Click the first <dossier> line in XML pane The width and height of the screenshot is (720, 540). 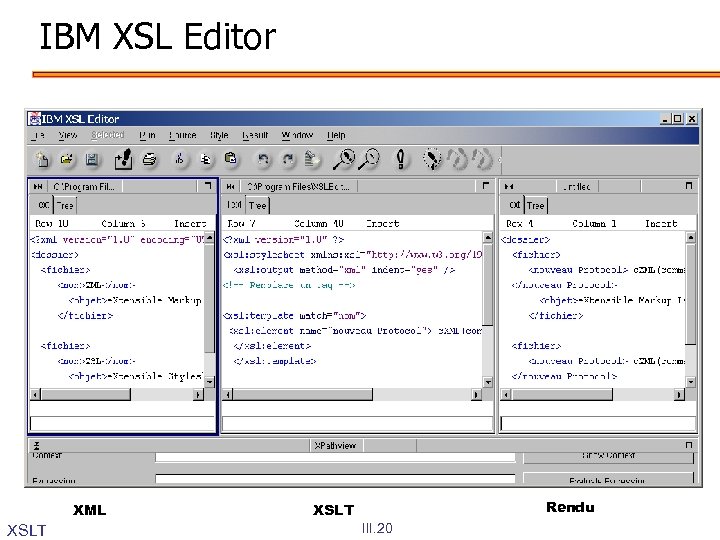[55, 254]
